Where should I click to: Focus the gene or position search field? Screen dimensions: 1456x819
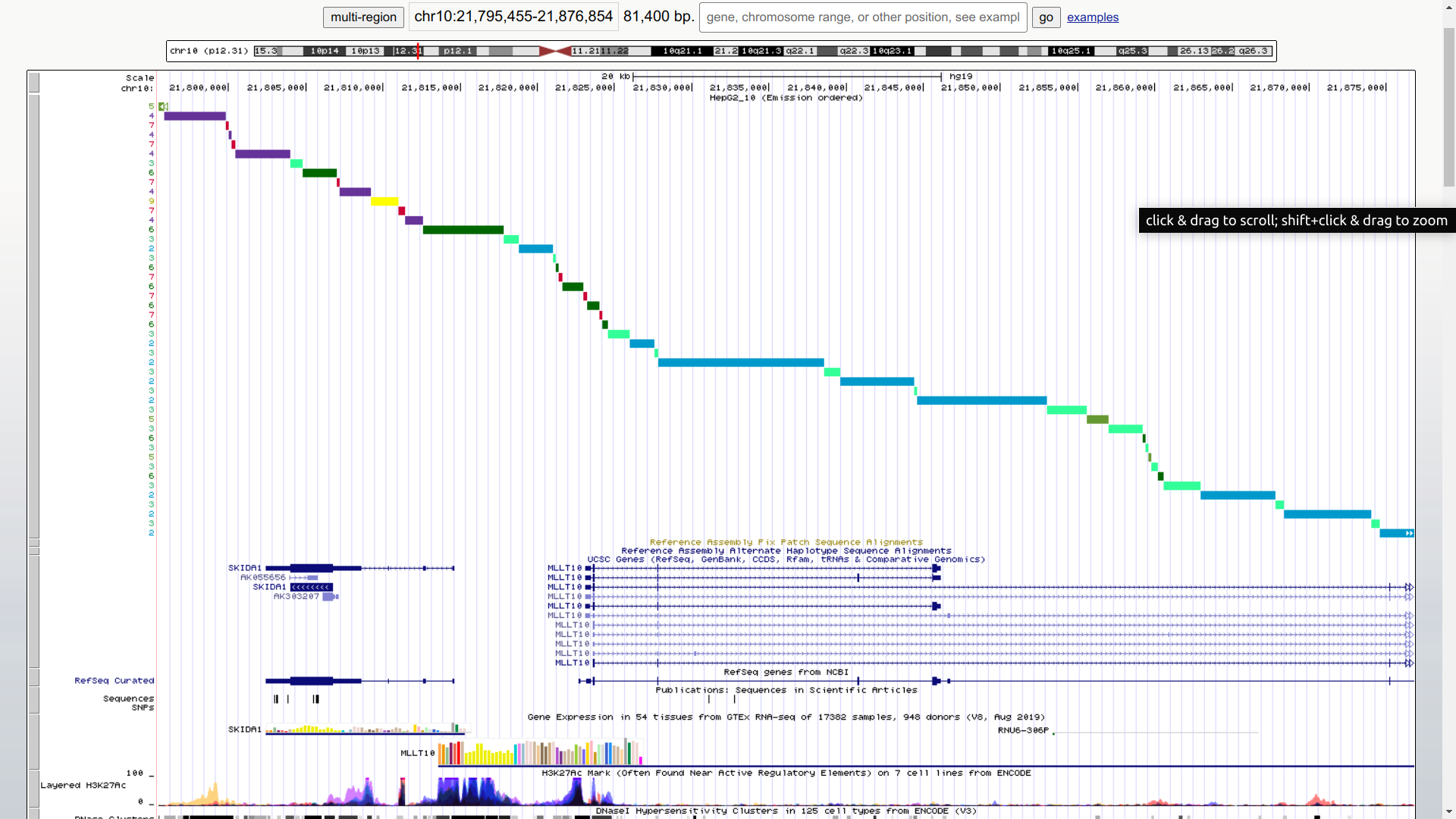point(863,17)
